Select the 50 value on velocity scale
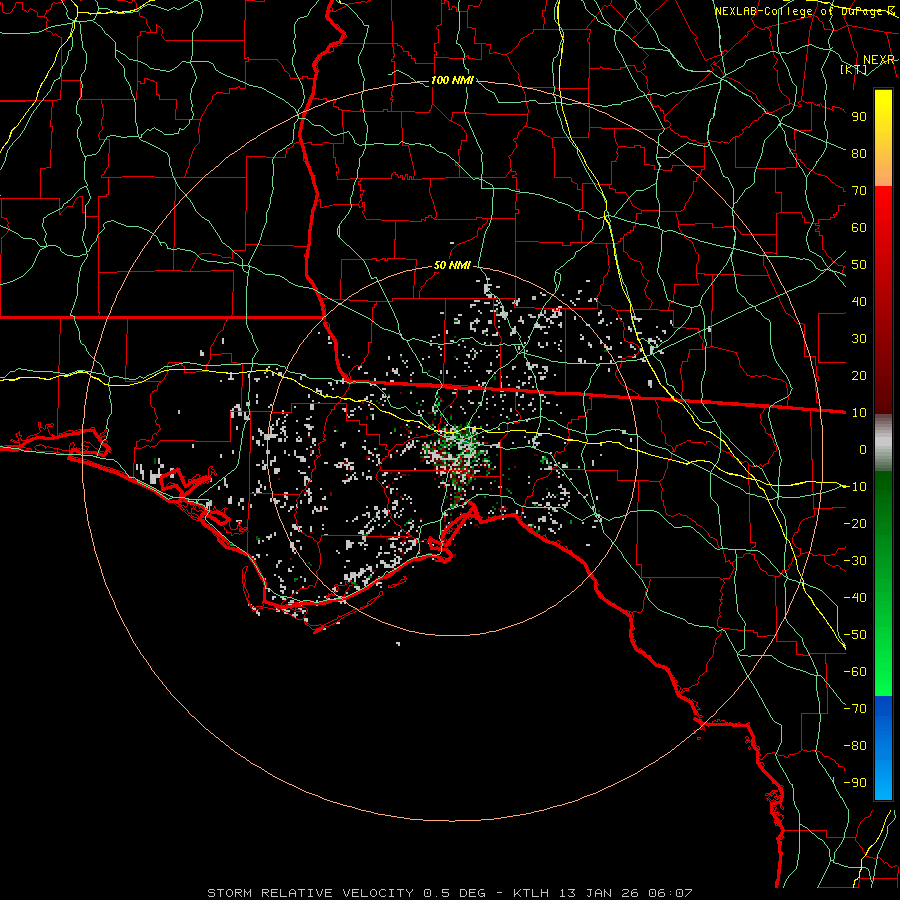Image resolution: width=900 pixels, height=900 pixels. [x=859, y=265]
